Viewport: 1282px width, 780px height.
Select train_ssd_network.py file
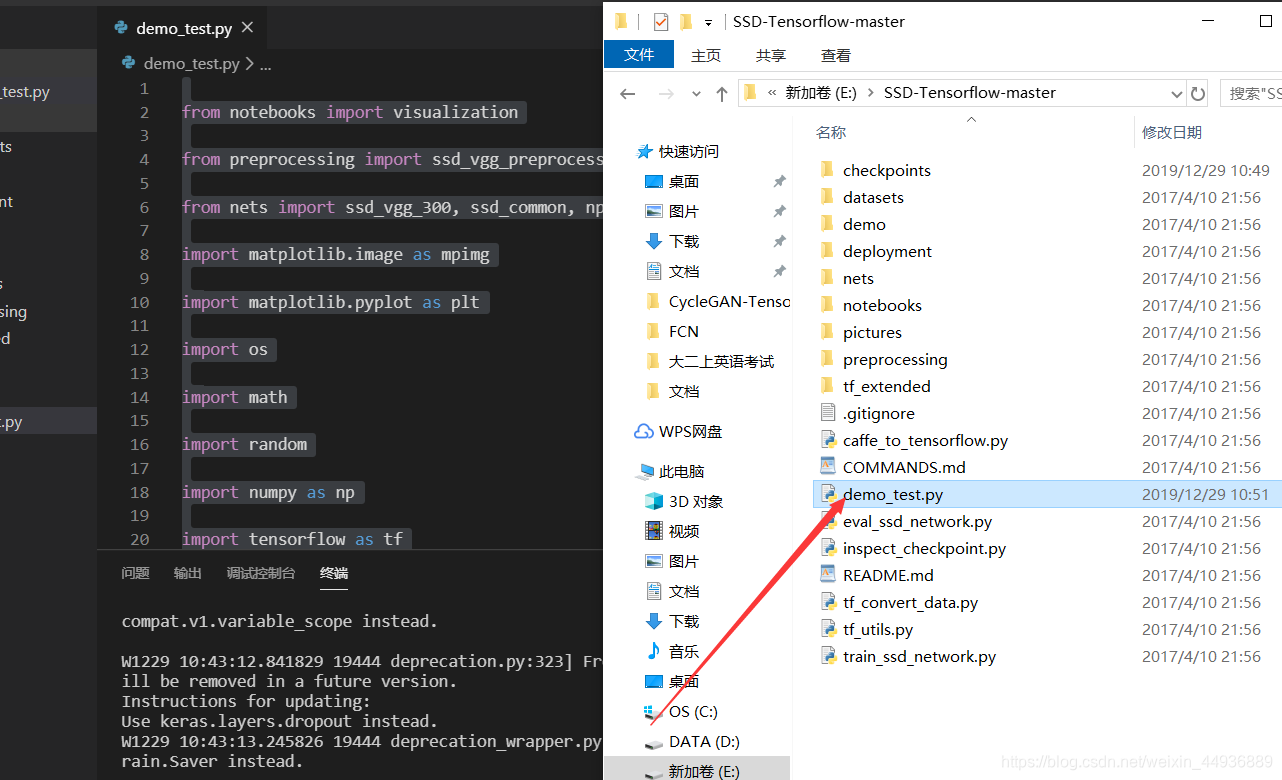click(x=919, y=656)
